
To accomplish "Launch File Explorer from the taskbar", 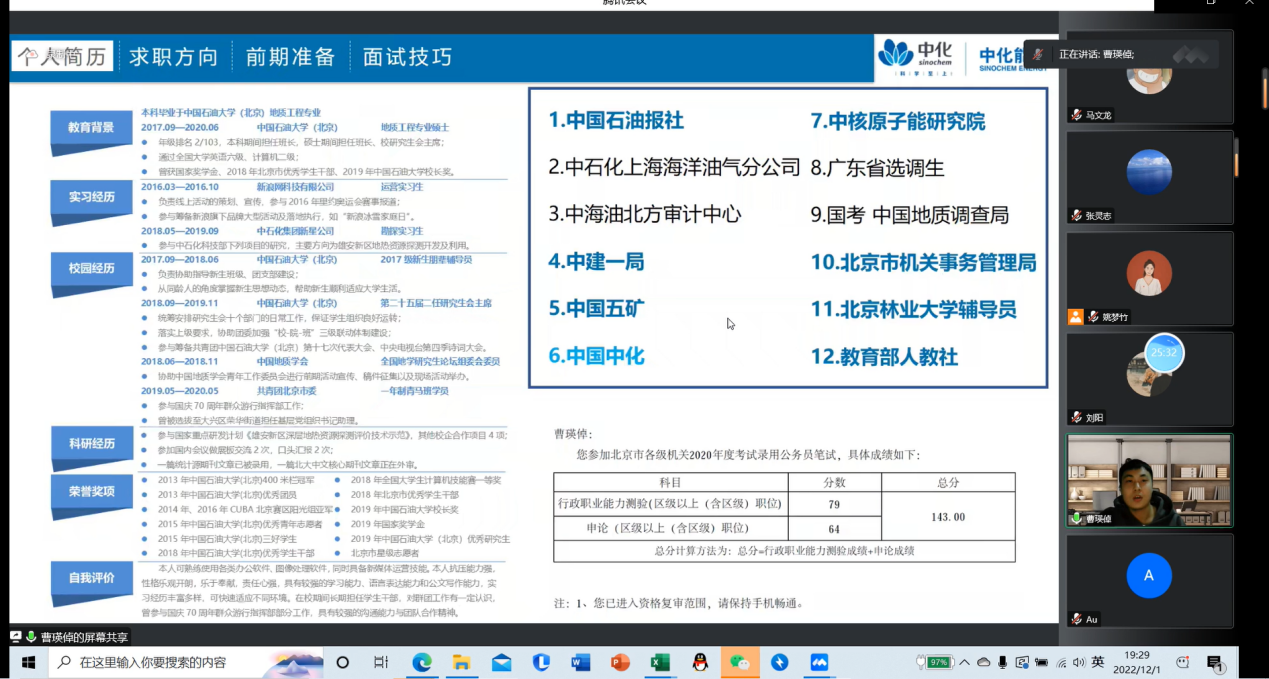I will 461,662.
